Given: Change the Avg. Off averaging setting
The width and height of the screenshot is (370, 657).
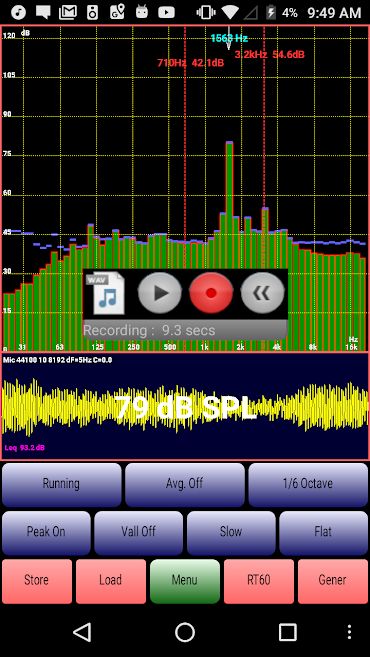Looking at the screenshot, I should pos(185,485).
